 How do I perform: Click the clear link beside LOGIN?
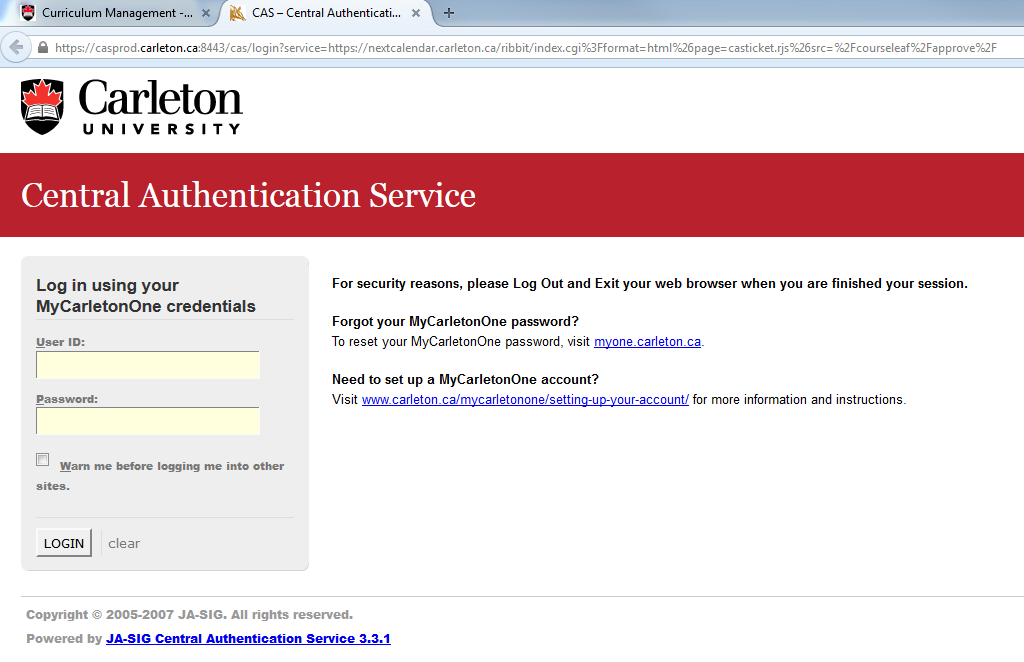(x=124, y=543)
